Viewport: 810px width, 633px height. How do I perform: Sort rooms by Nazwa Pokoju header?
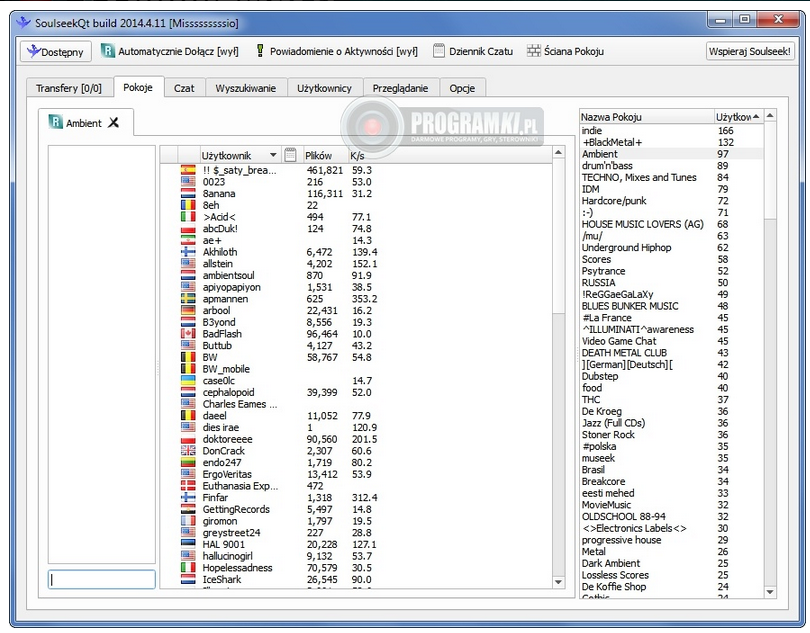(x=646, y=117)
